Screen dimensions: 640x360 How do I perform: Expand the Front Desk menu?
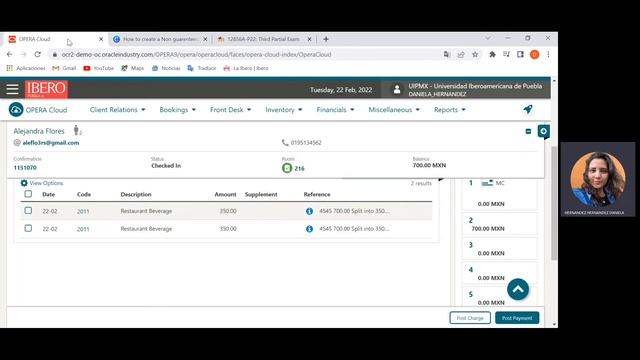tap(230, 109)
